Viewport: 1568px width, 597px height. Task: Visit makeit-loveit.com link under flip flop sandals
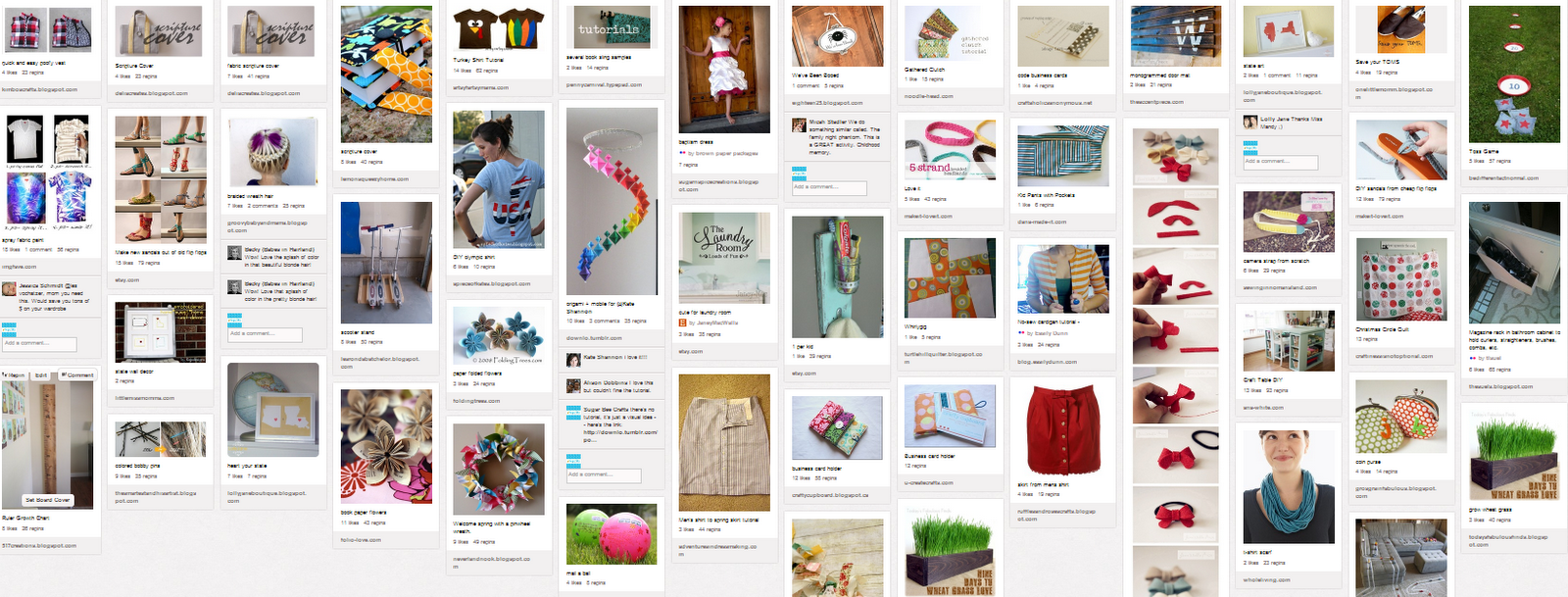[1380, 216]
